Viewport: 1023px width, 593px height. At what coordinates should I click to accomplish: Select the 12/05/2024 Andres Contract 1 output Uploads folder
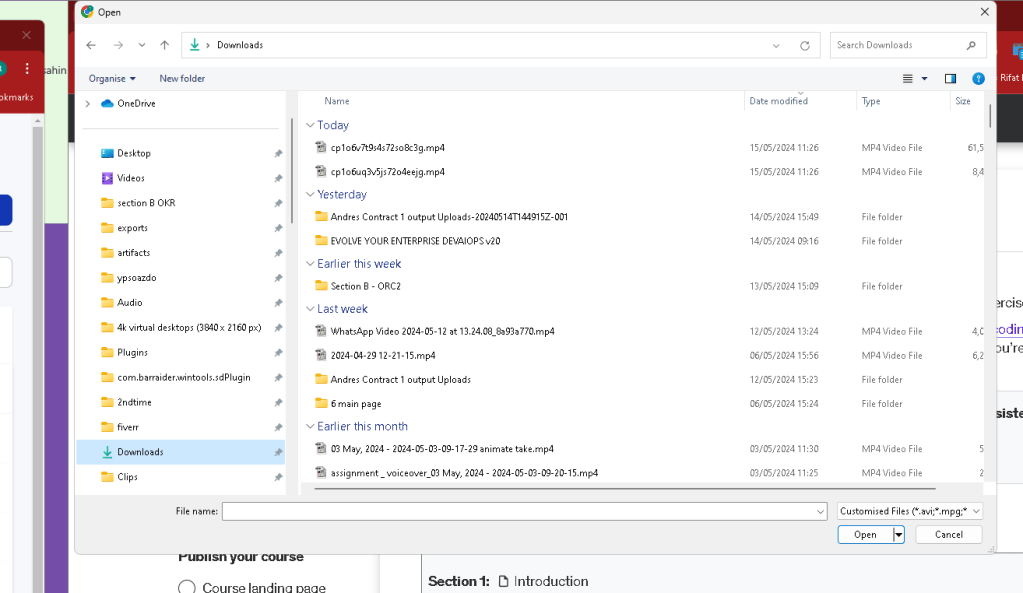[400, 380]
